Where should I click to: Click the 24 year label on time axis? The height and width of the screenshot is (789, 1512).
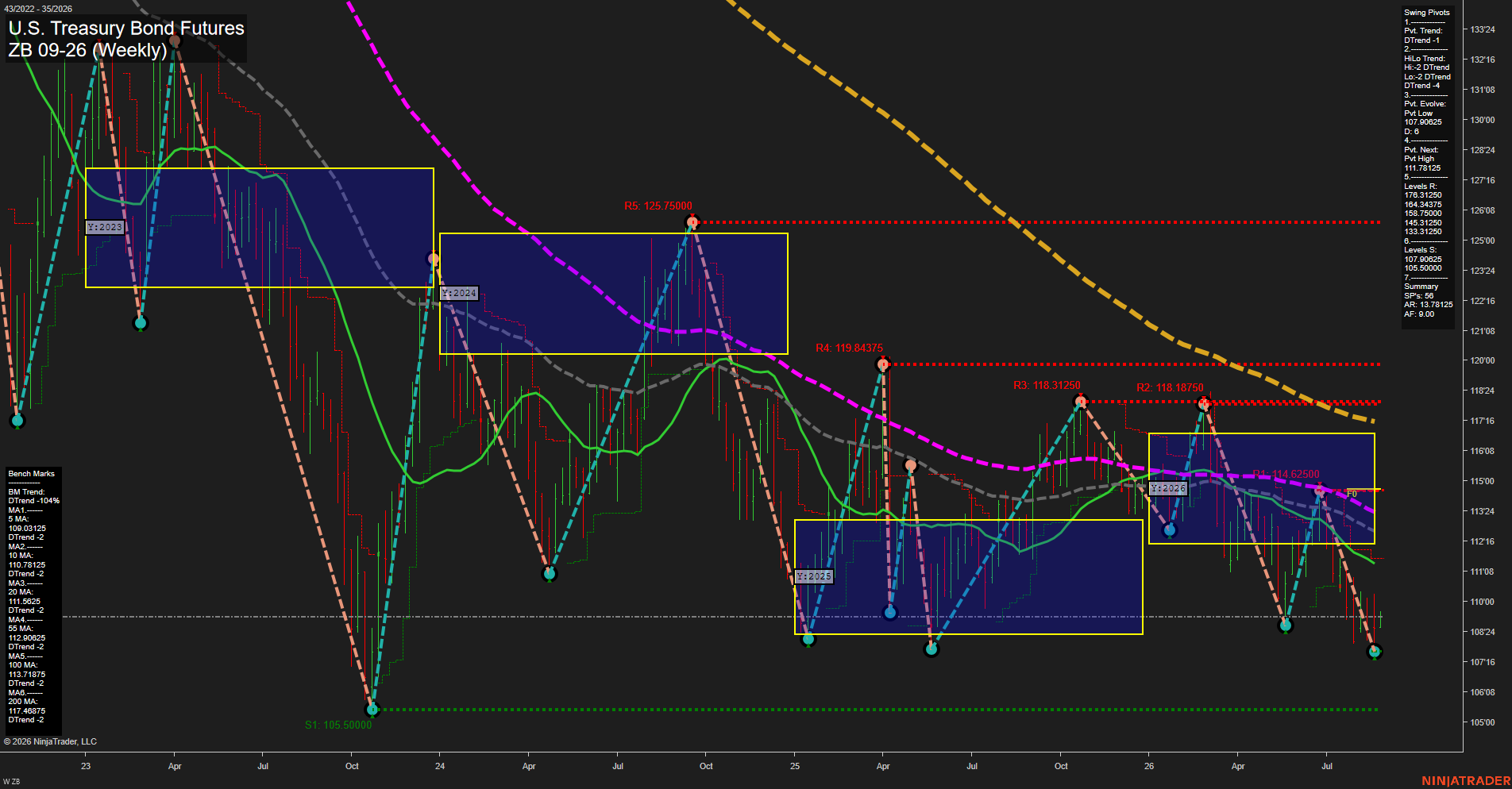440,766
